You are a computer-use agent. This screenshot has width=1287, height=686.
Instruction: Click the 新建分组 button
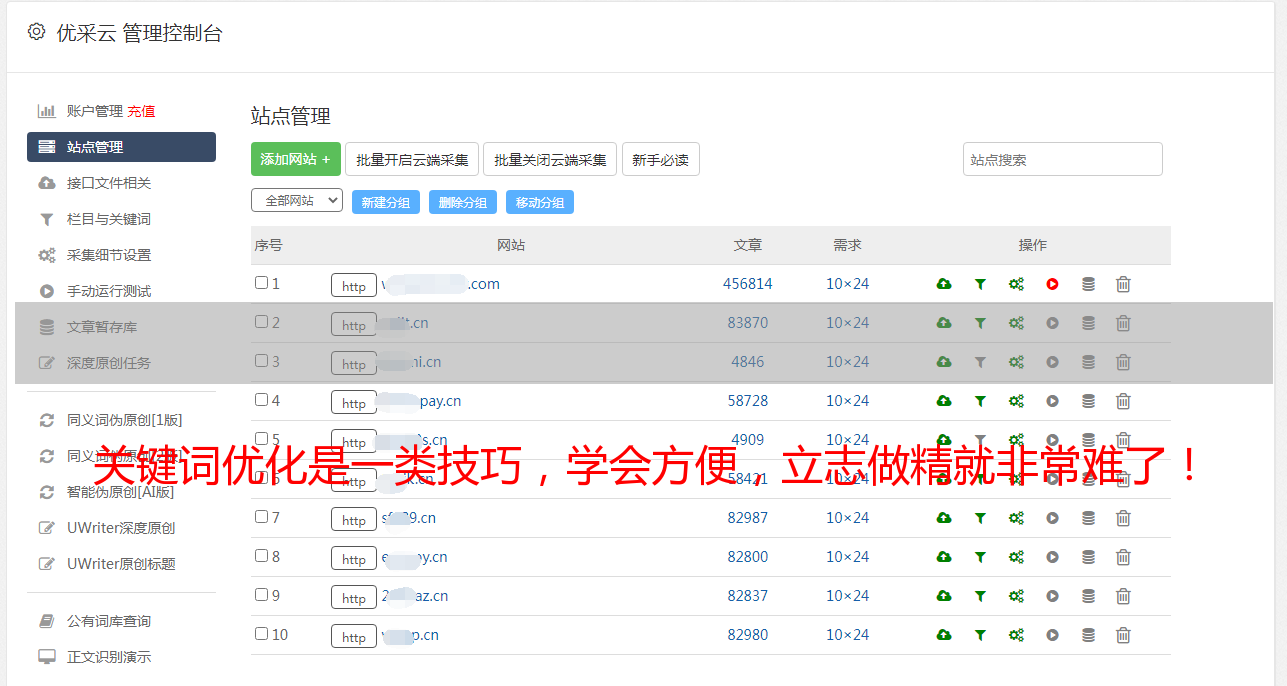pyautogui.click(x=386, y=202)
